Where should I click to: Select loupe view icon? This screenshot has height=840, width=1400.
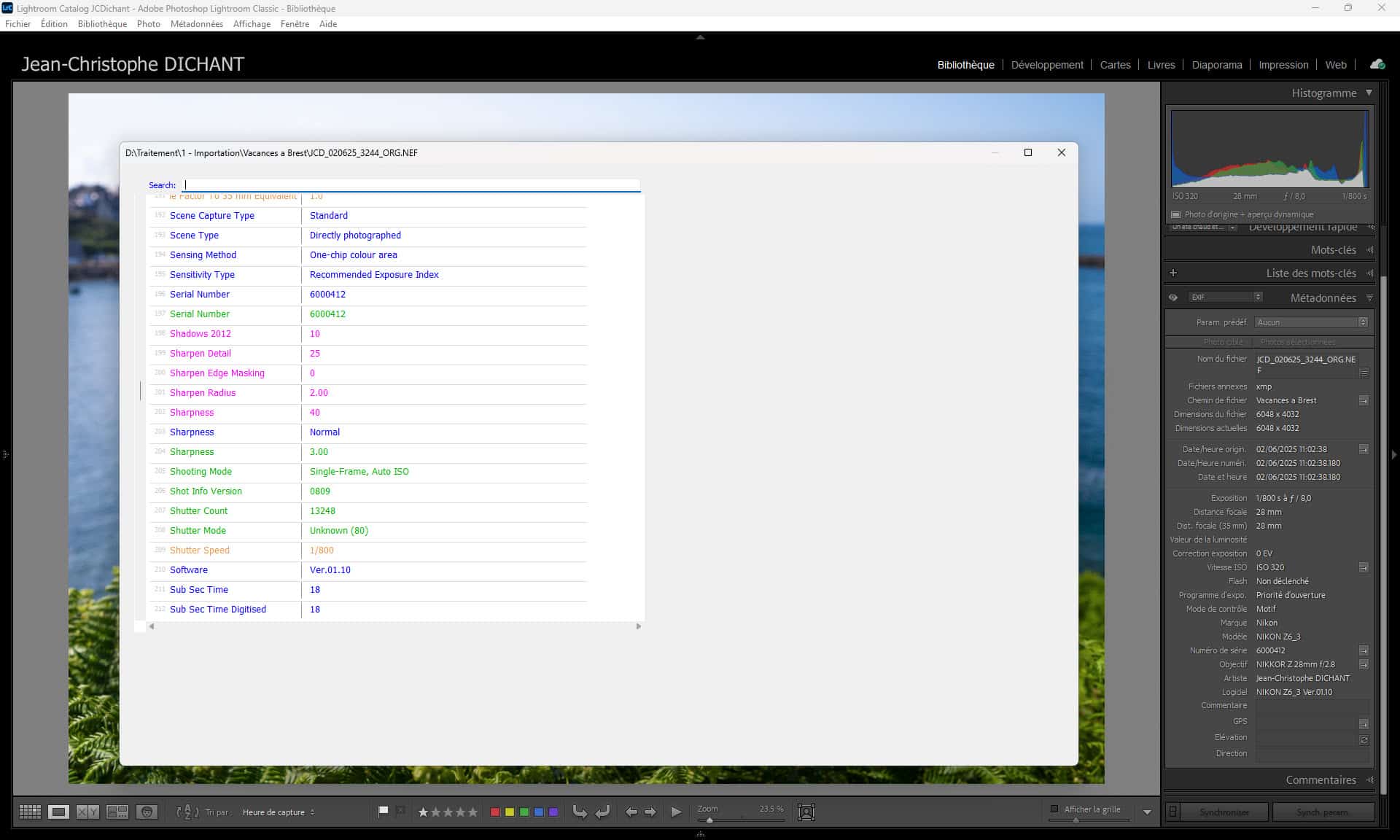click(58, 812)
